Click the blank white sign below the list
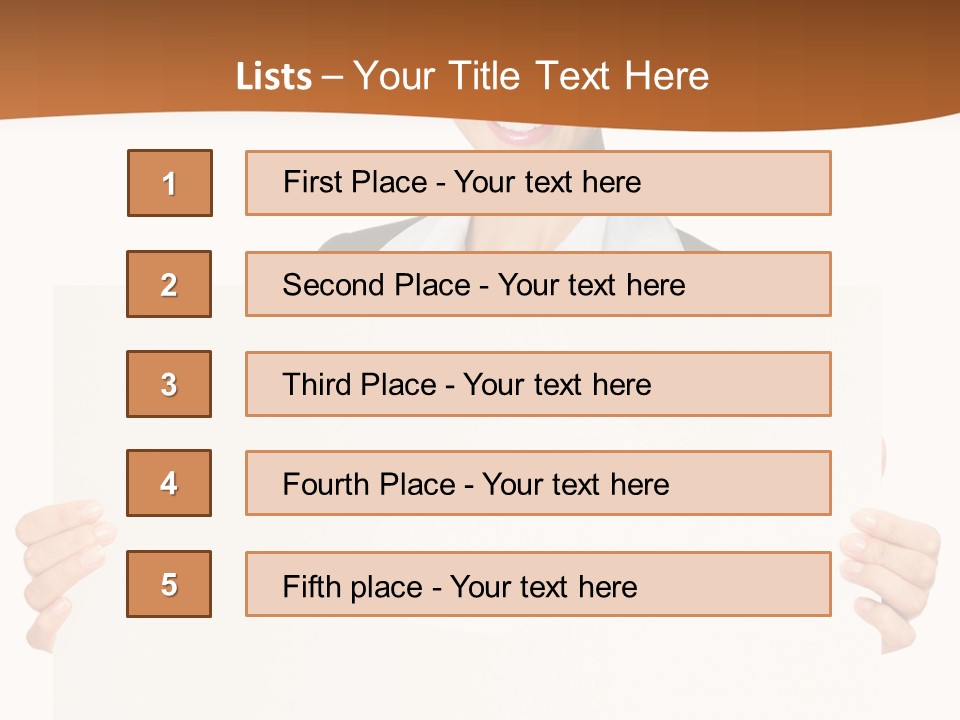960x720 pixels. (x=480, y=670)
